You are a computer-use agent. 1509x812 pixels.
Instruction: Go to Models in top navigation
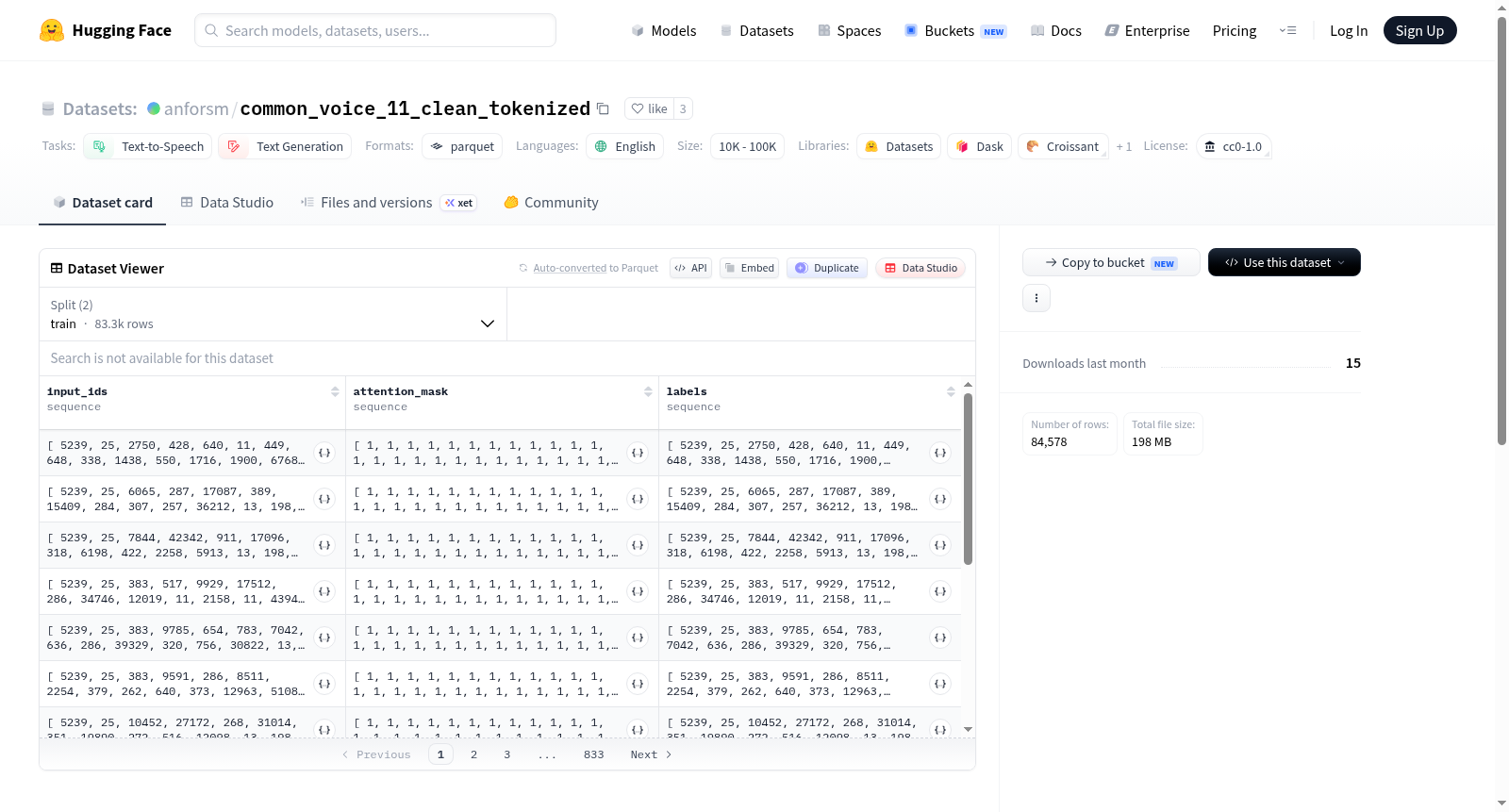tap(664, 30)
